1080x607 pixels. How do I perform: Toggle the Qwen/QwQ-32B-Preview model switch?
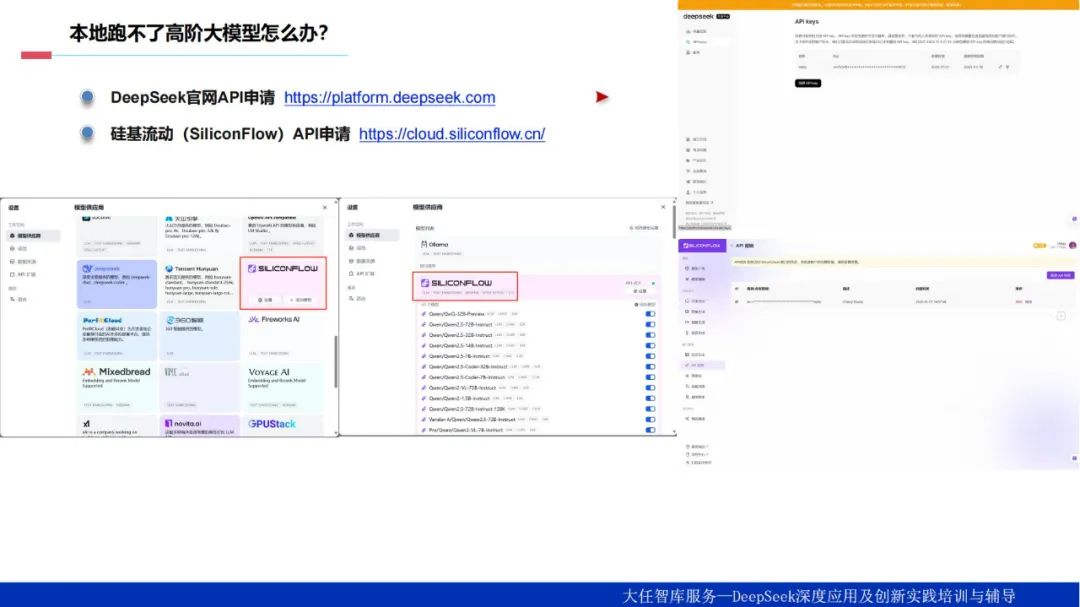click(x=650, y=314)
